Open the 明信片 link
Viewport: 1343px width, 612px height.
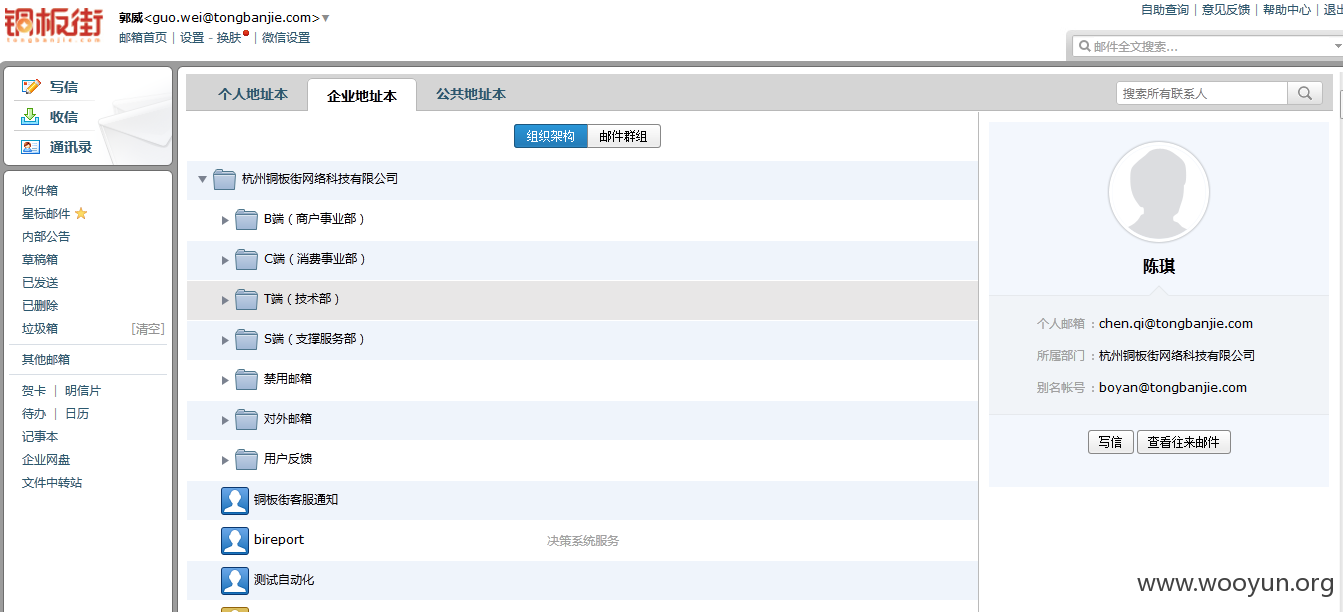[x=83, y=390]
